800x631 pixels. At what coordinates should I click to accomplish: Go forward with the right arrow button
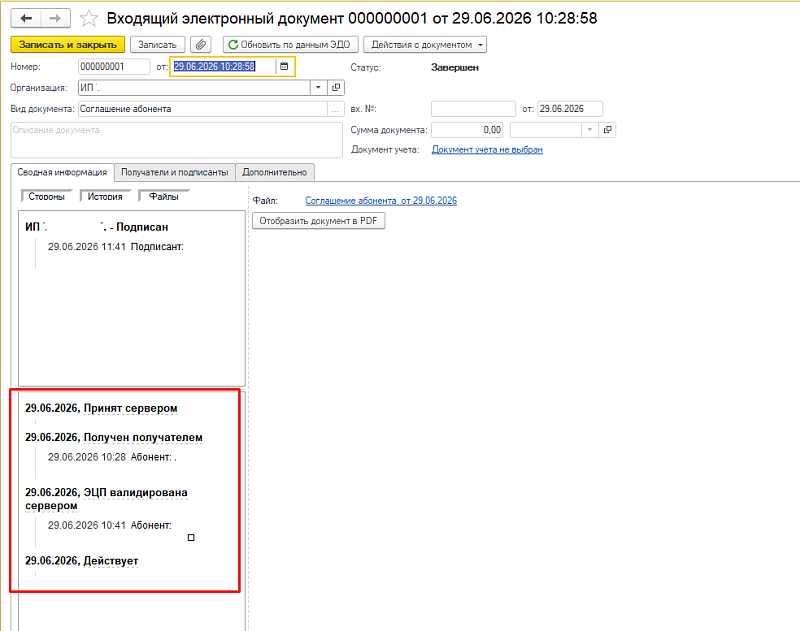(55, 19)
